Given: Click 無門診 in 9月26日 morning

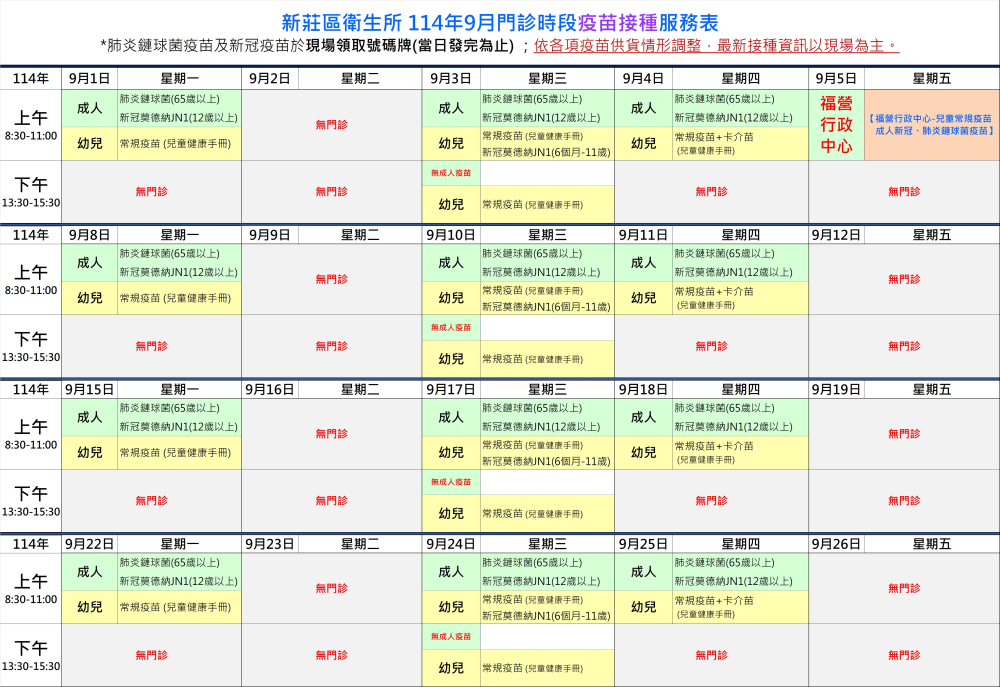Looking at the screenshot, I should [x=904, y=587].
